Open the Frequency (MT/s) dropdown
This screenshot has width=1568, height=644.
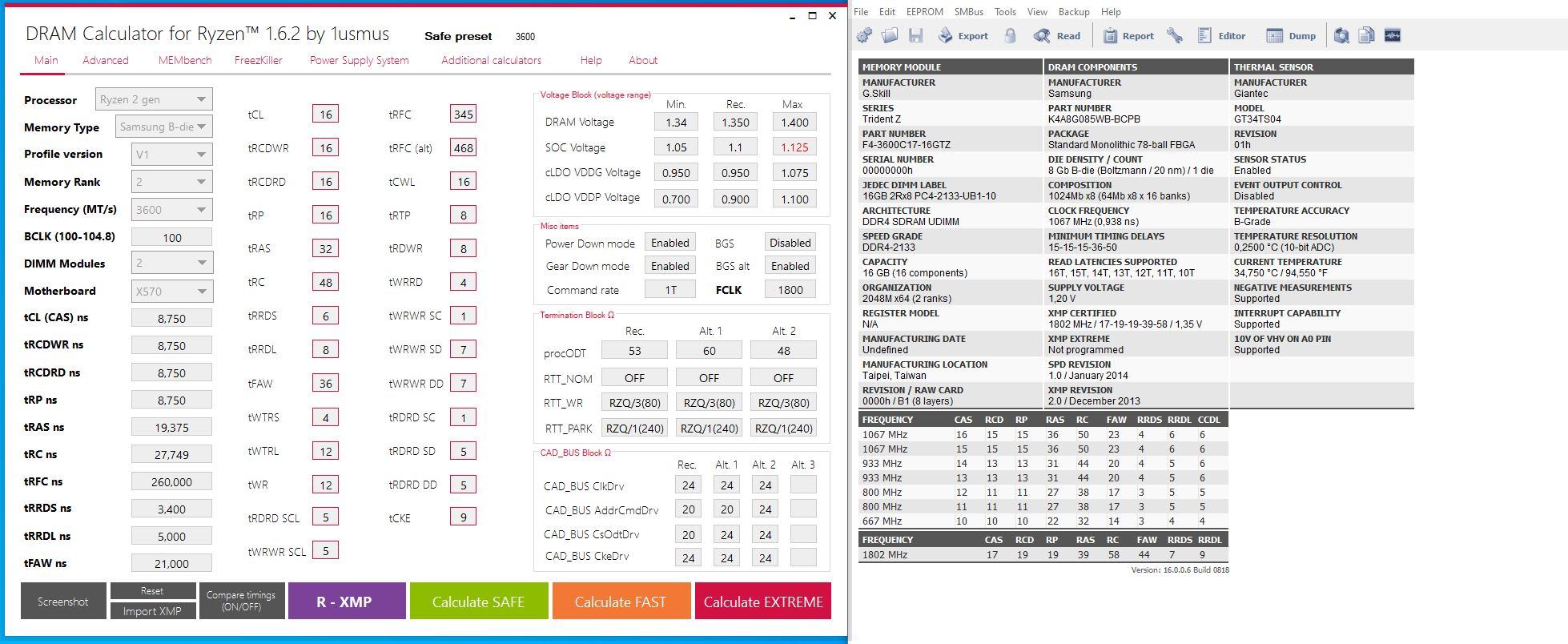[x=171, y=209]
